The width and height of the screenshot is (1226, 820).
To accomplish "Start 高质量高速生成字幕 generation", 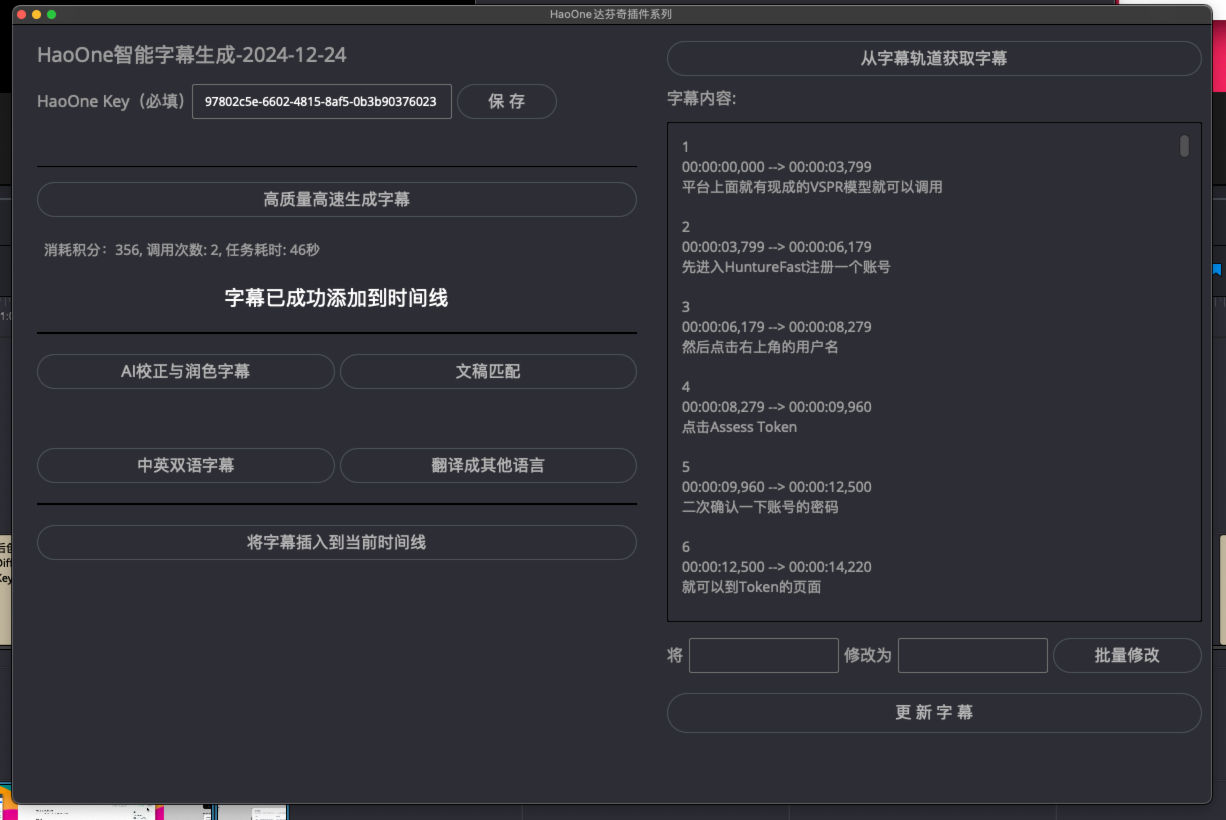I will [337, 199].
